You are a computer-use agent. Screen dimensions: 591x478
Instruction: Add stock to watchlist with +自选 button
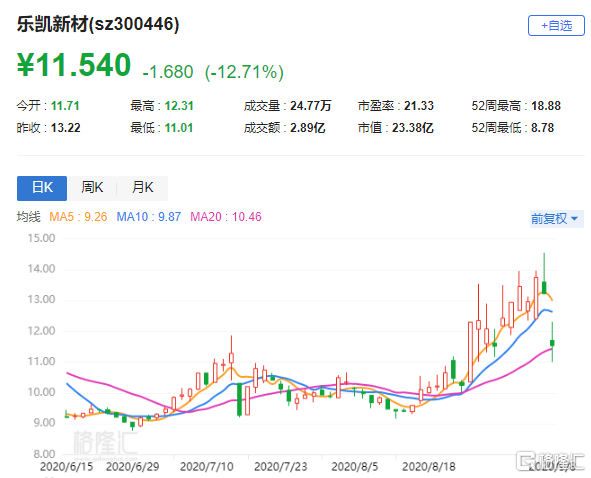pyautogui.click(x=556, y=26)
